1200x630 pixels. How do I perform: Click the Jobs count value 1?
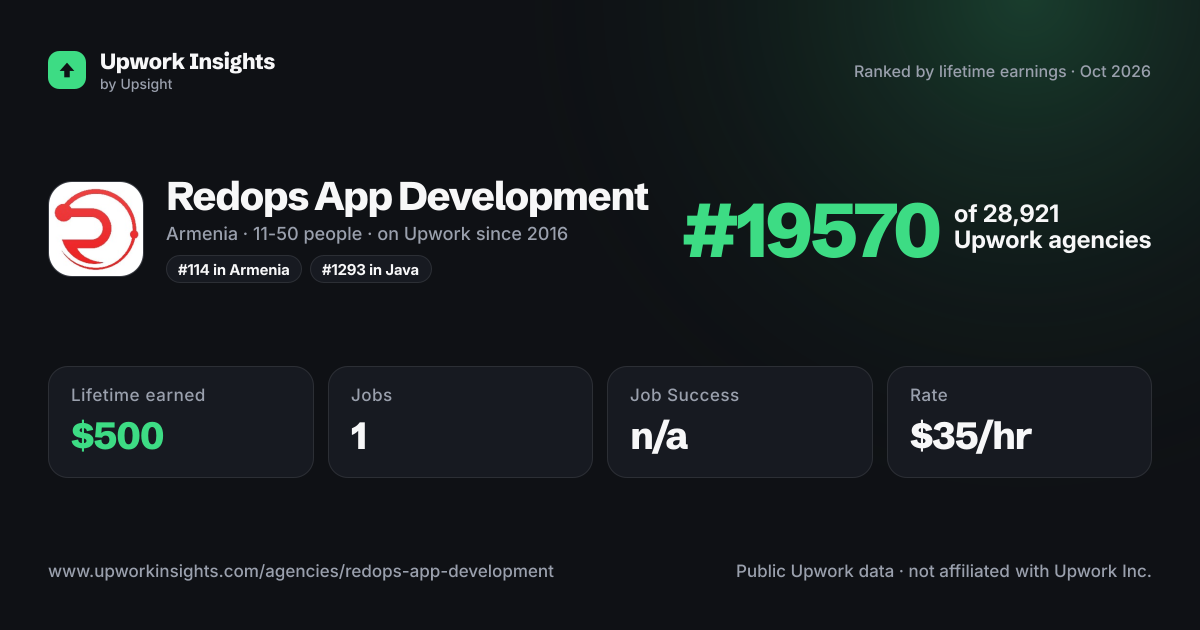[359, 436]
